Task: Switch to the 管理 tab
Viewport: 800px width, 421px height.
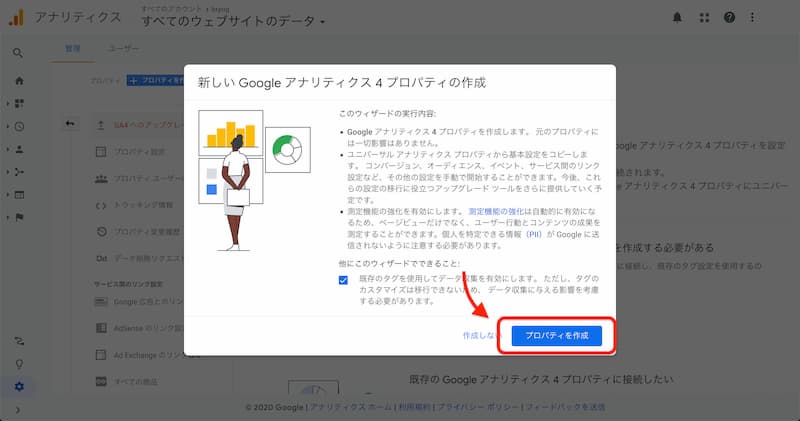Action: 72,48
